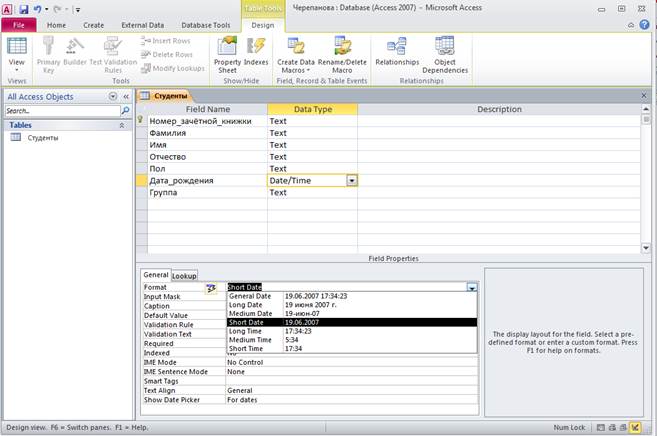657x436 pixels.
Task: Click the search magnifier in navigation pane
Action: point(125,111)
